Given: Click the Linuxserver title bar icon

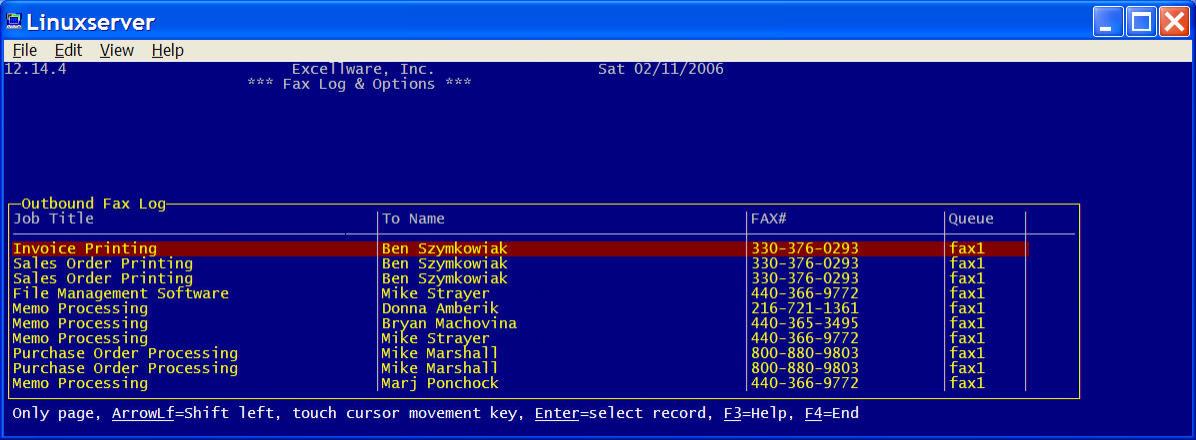Looking at the screenshot, I should click(x=14, y=21).
